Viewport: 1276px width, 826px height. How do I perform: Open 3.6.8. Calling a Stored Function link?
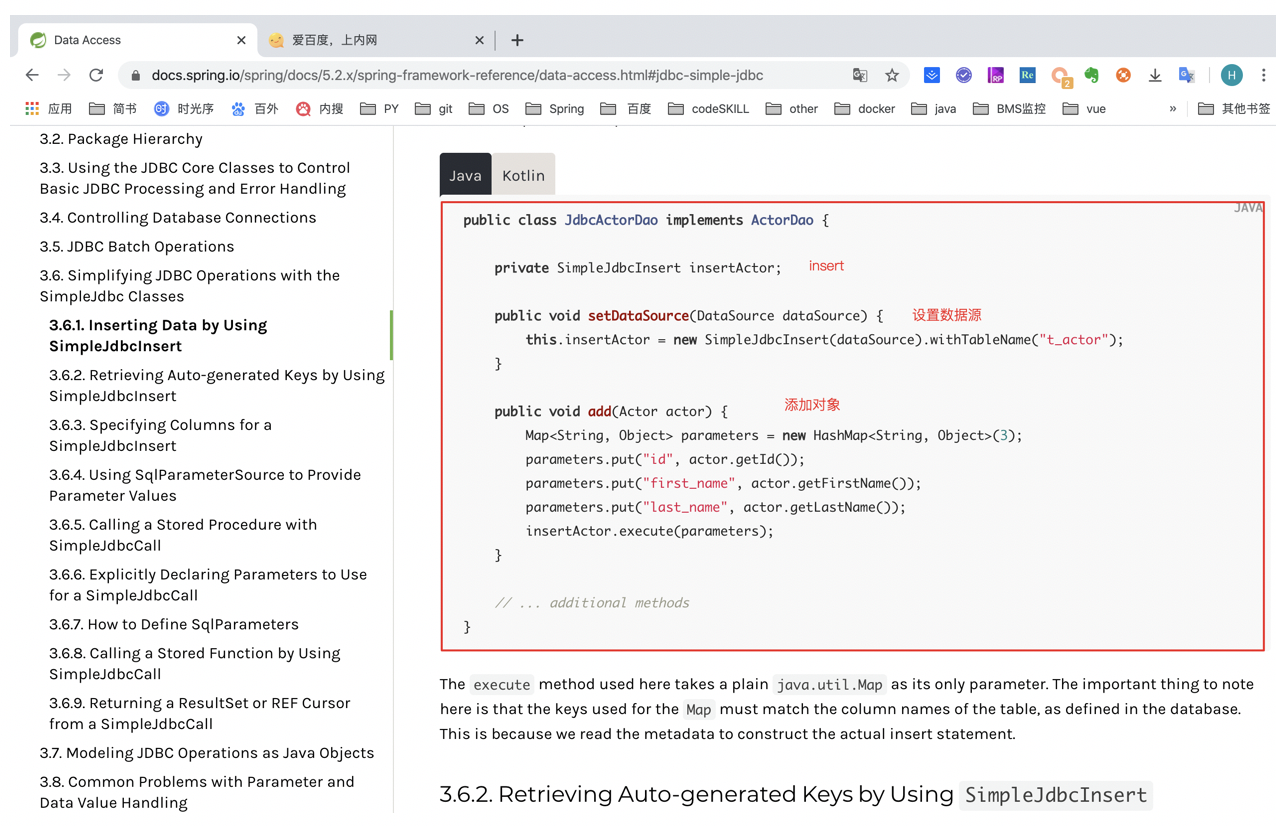[x=195, y=664]
